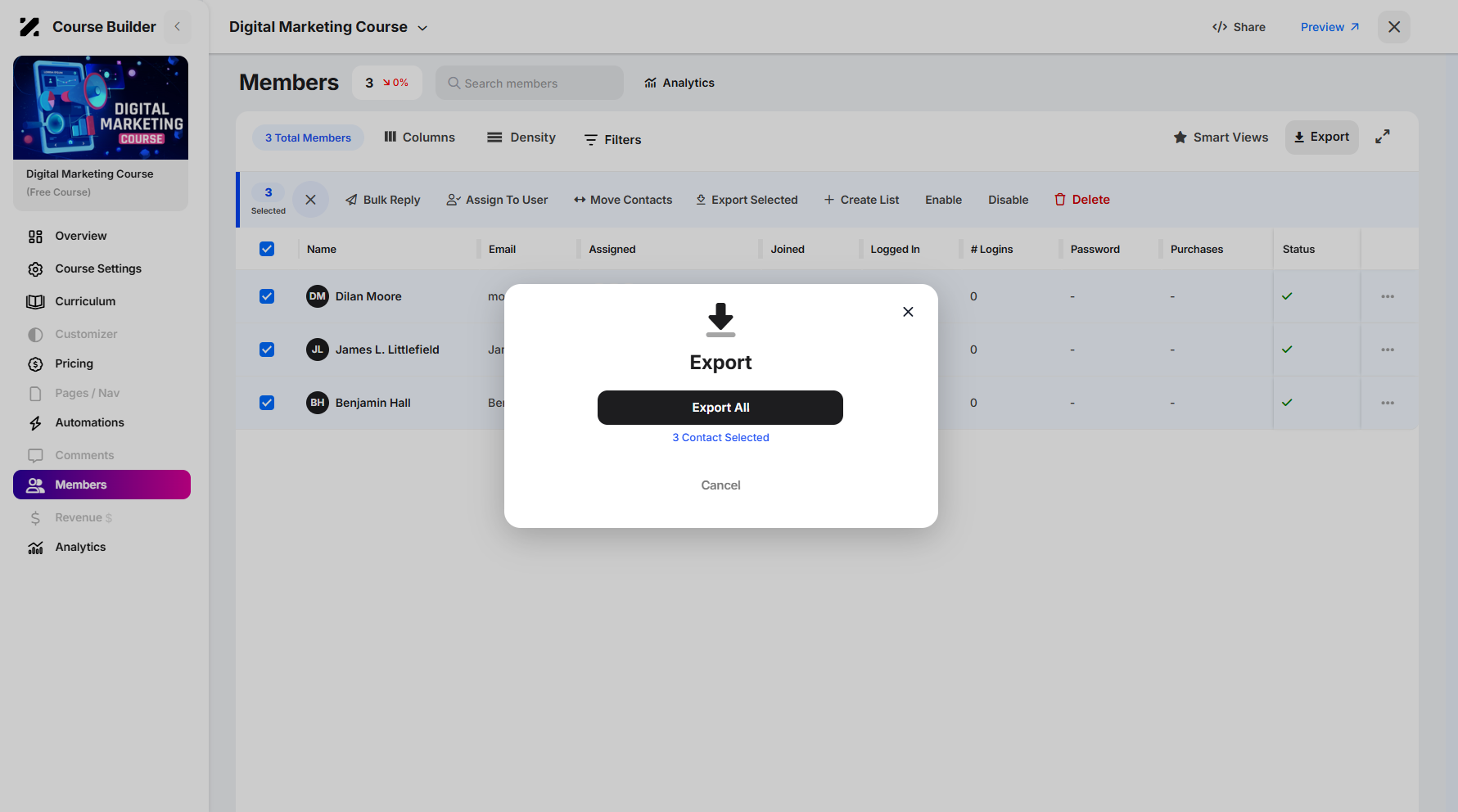
Task: Uncheck Dilan Moore's row checkbox
Action: point(267,296)
